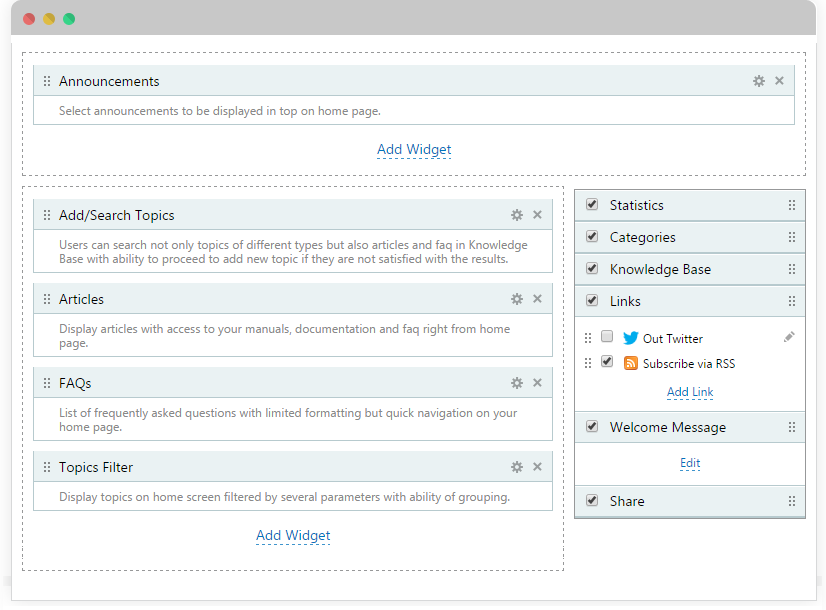Click the 'Display articles with access' description
826x610 pixels.
click(x=284, y=336)
